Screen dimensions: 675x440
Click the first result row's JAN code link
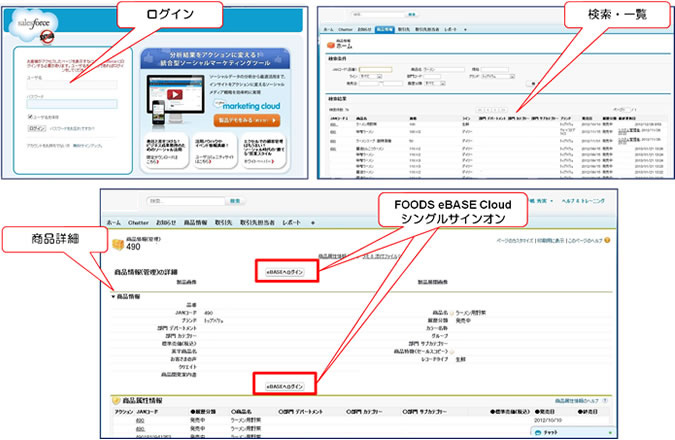333,125
